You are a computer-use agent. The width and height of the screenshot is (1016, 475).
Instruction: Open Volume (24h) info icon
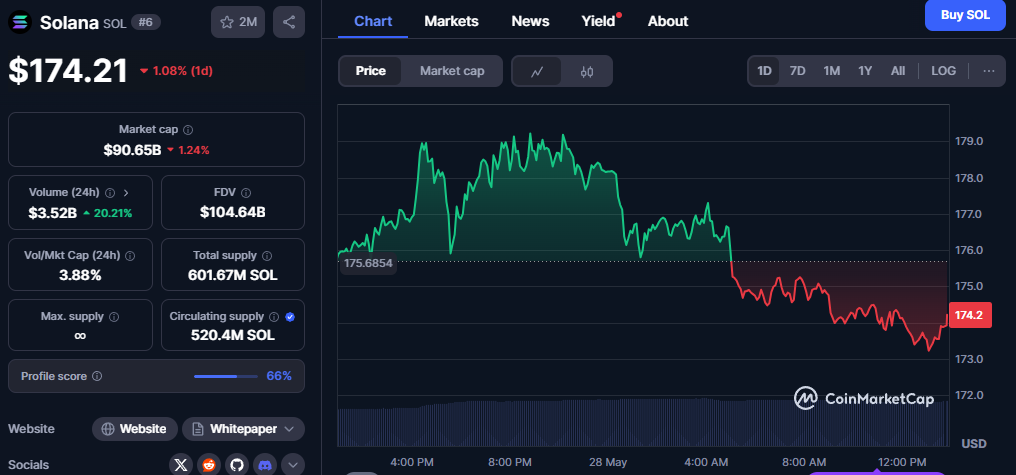coord(110,192)
